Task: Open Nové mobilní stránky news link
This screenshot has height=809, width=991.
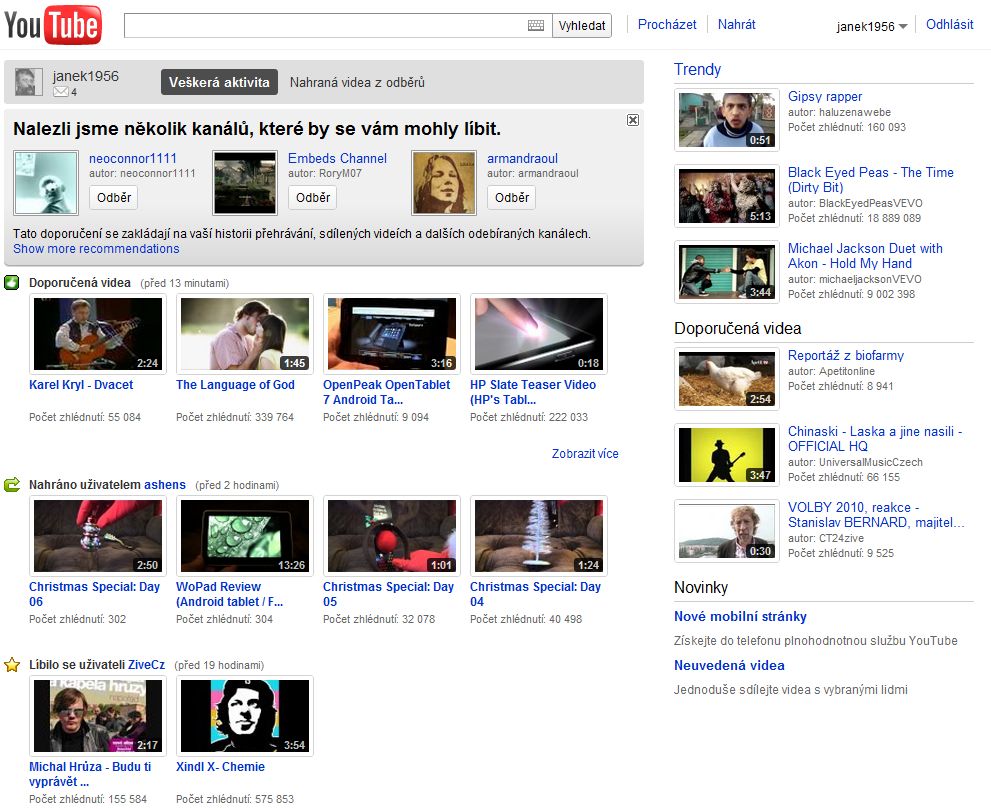Action: 740,616
